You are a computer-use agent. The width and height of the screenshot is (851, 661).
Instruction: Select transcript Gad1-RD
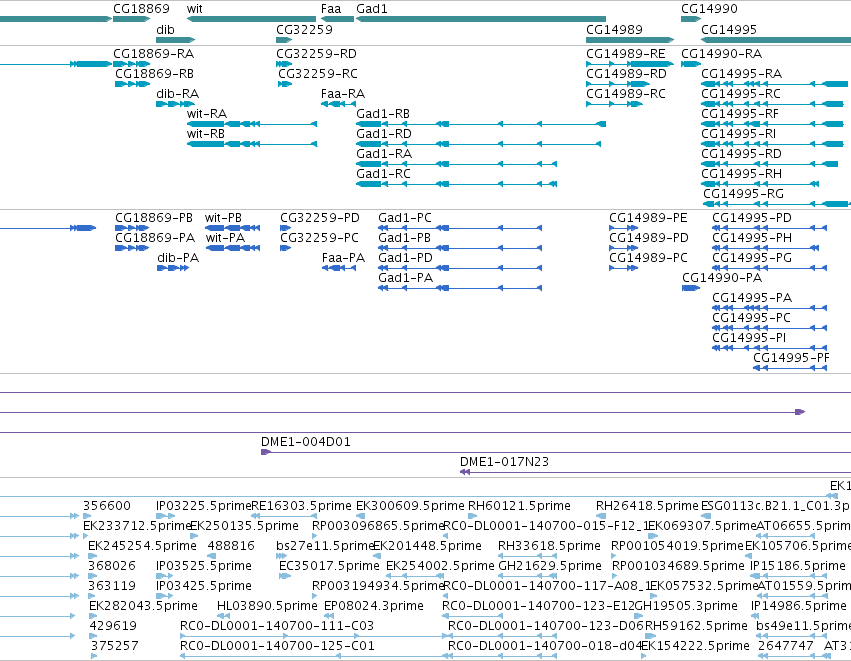(x=384, y=134)
